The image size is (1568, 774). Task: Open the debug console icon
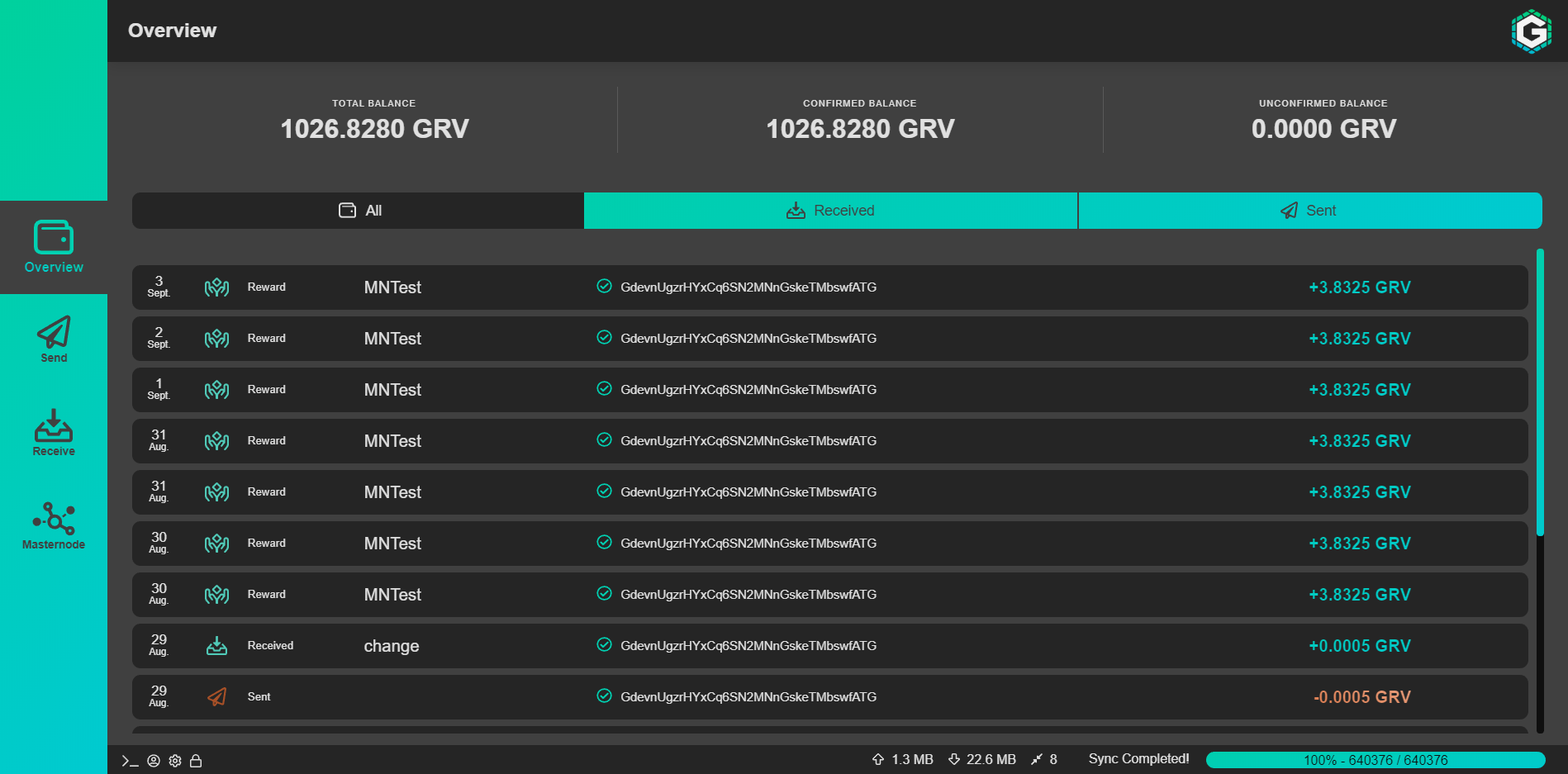[x=130, y=761]
